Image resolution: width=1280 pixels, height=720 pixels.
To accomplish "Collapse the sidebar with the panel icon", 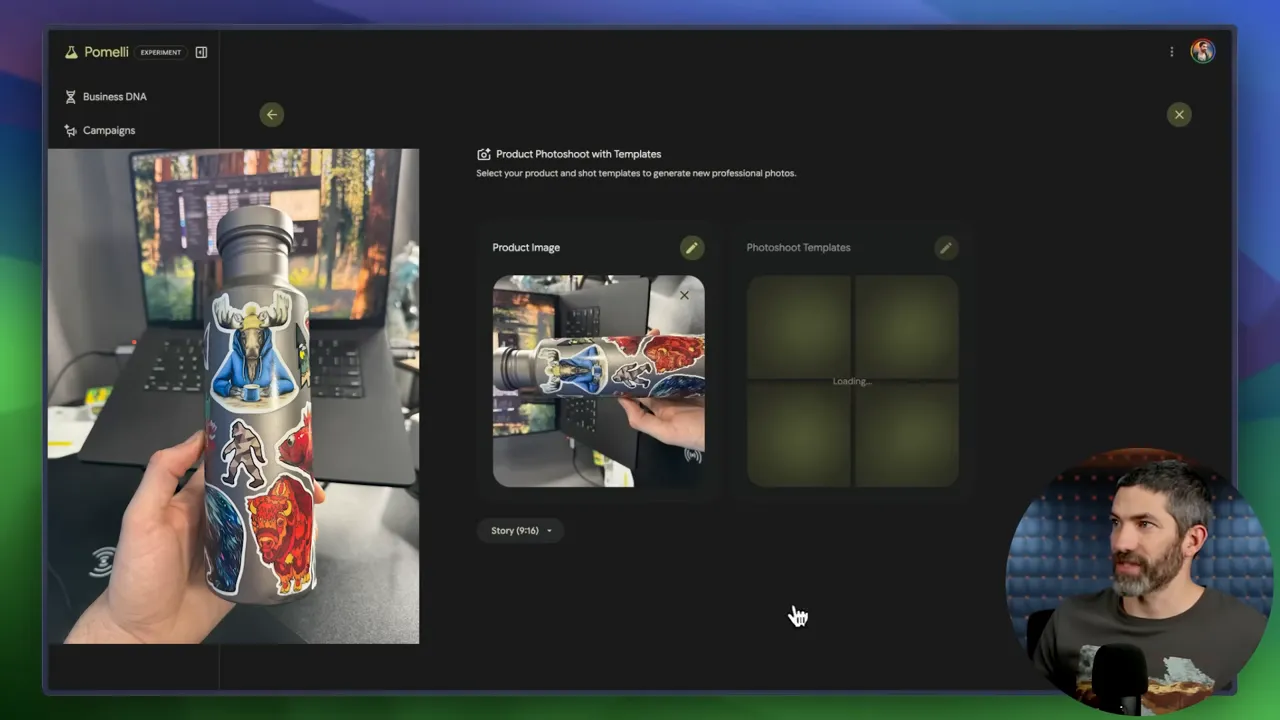I will coord(201,52).
